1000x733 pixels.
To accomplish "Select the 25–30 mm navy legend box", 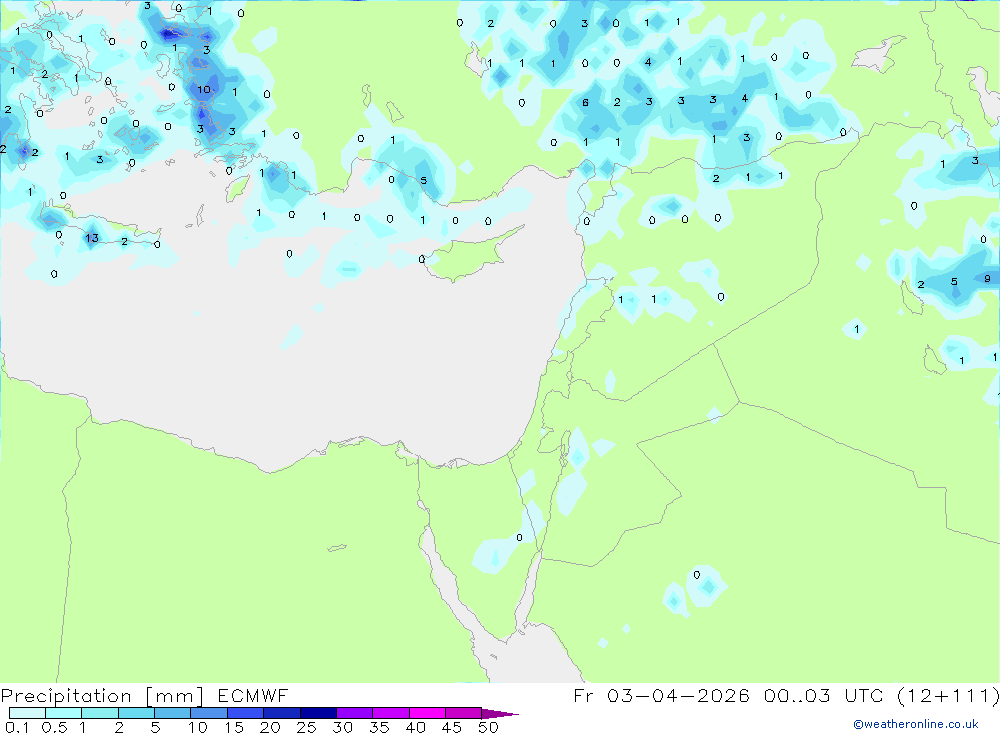I will [x=318, y=713].
